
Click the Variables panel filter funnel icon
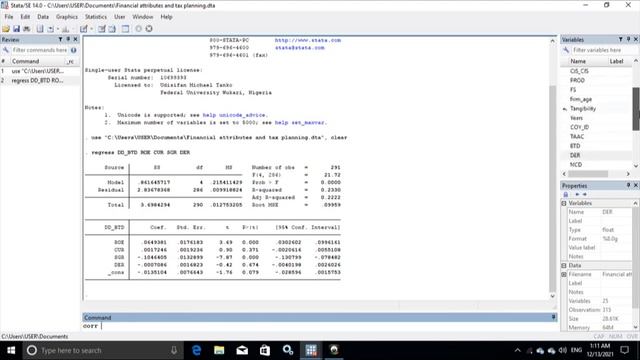tap(620, 39)
